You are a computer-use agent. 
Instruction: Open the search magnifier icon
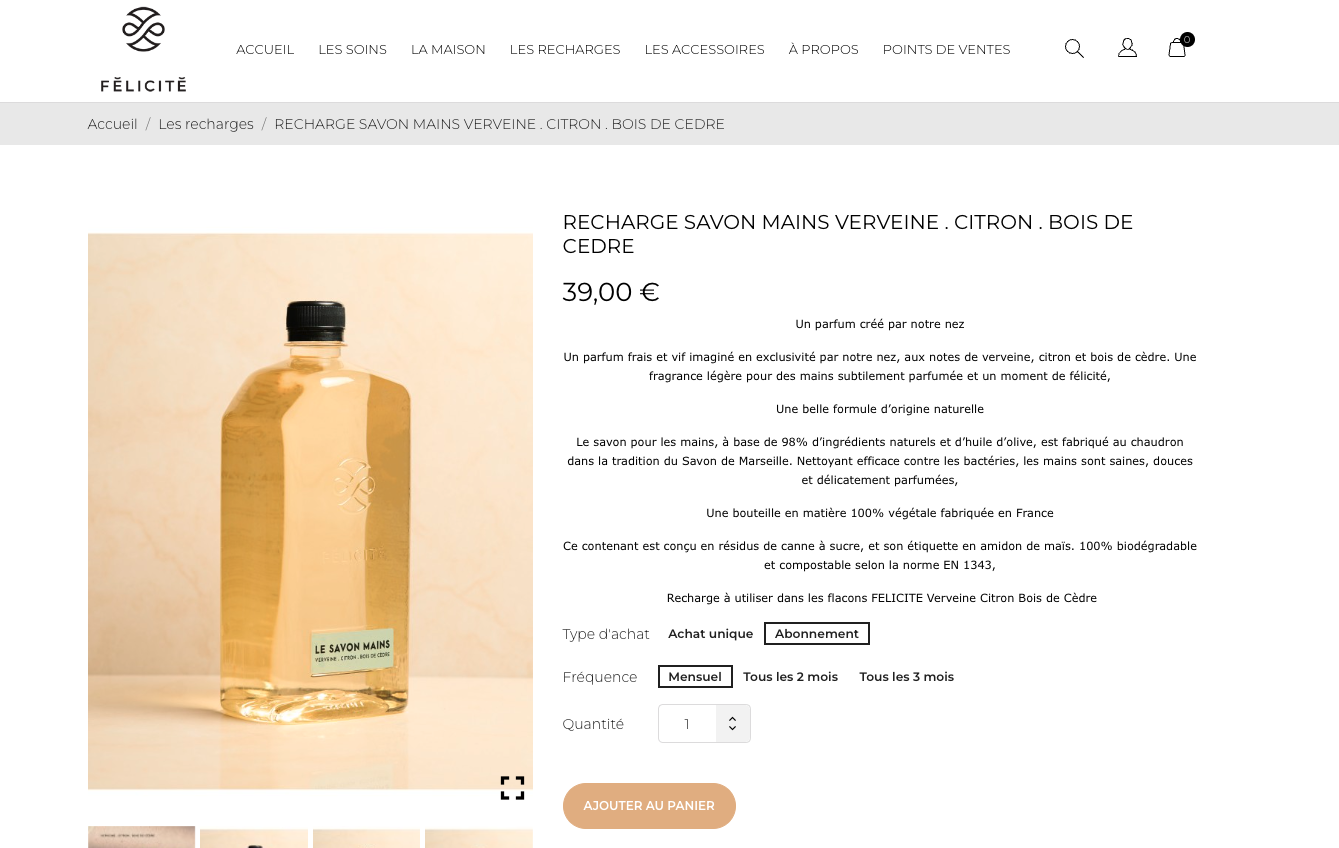point(1074,48)
